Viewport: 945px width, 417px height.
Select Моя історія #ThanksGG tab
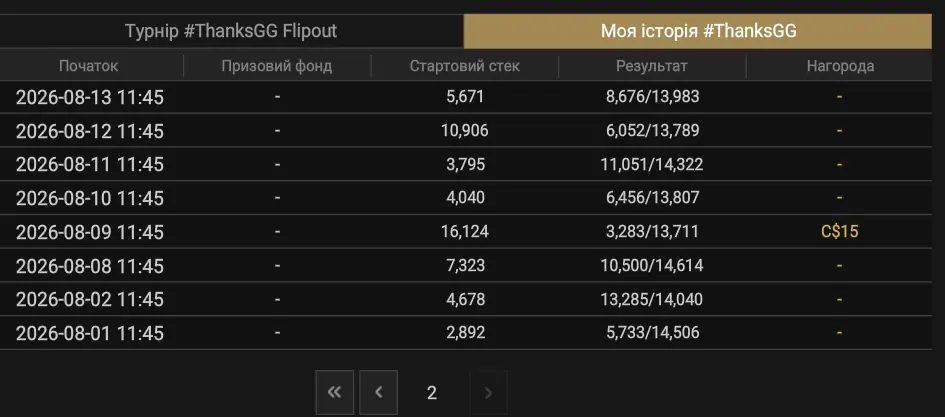click(698, 31)
